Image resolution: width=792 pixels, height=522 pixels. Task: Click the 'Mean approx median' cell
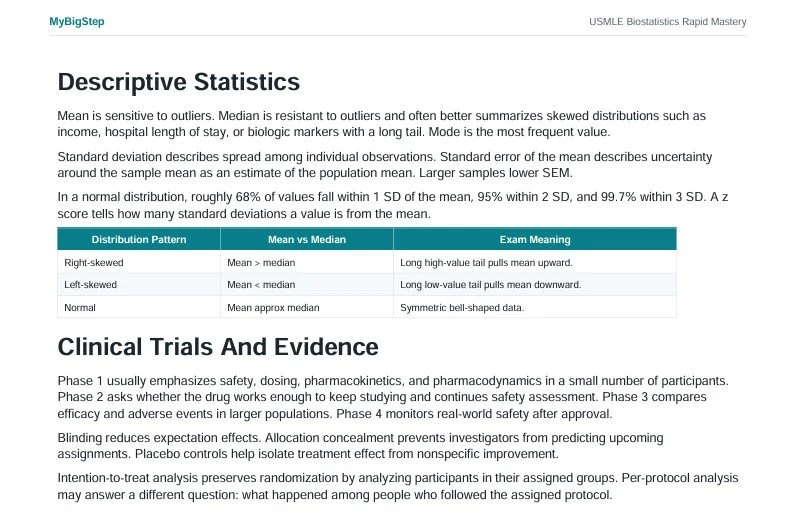(x=307, y=307)
